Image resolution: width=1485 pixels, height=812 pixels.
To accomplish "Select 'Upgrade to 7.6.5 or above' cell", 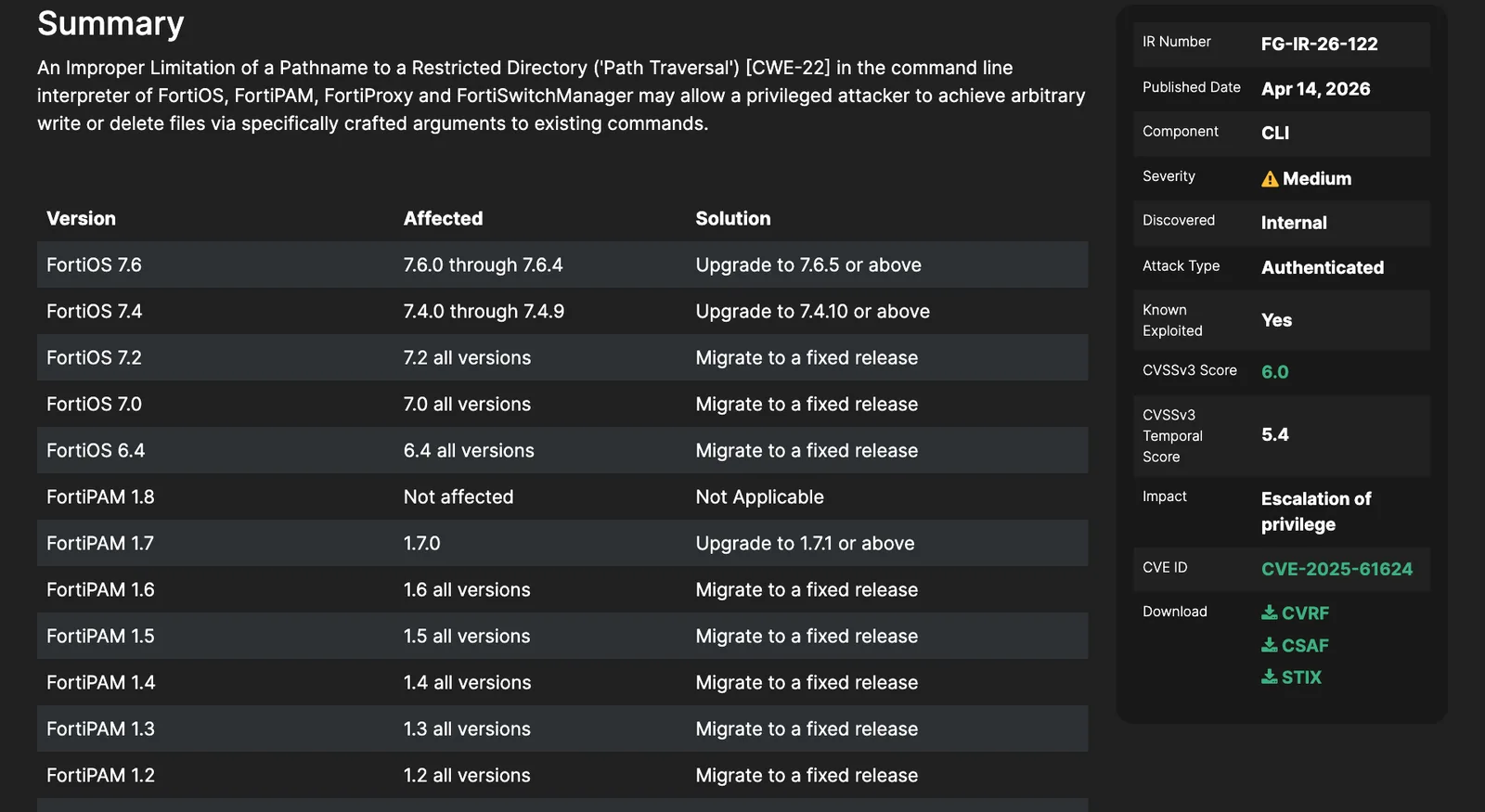I will 808,265.
